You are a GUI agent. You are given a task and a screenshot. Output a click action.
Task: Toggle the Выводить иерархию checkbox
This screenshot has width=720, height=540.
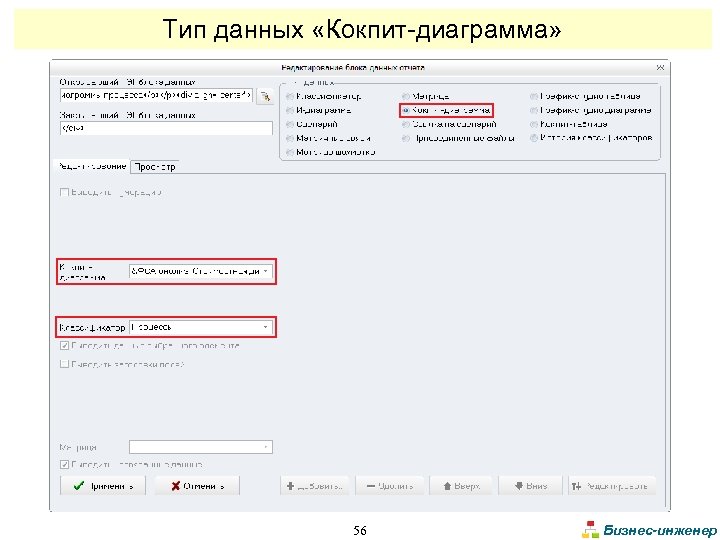(64, 192)
